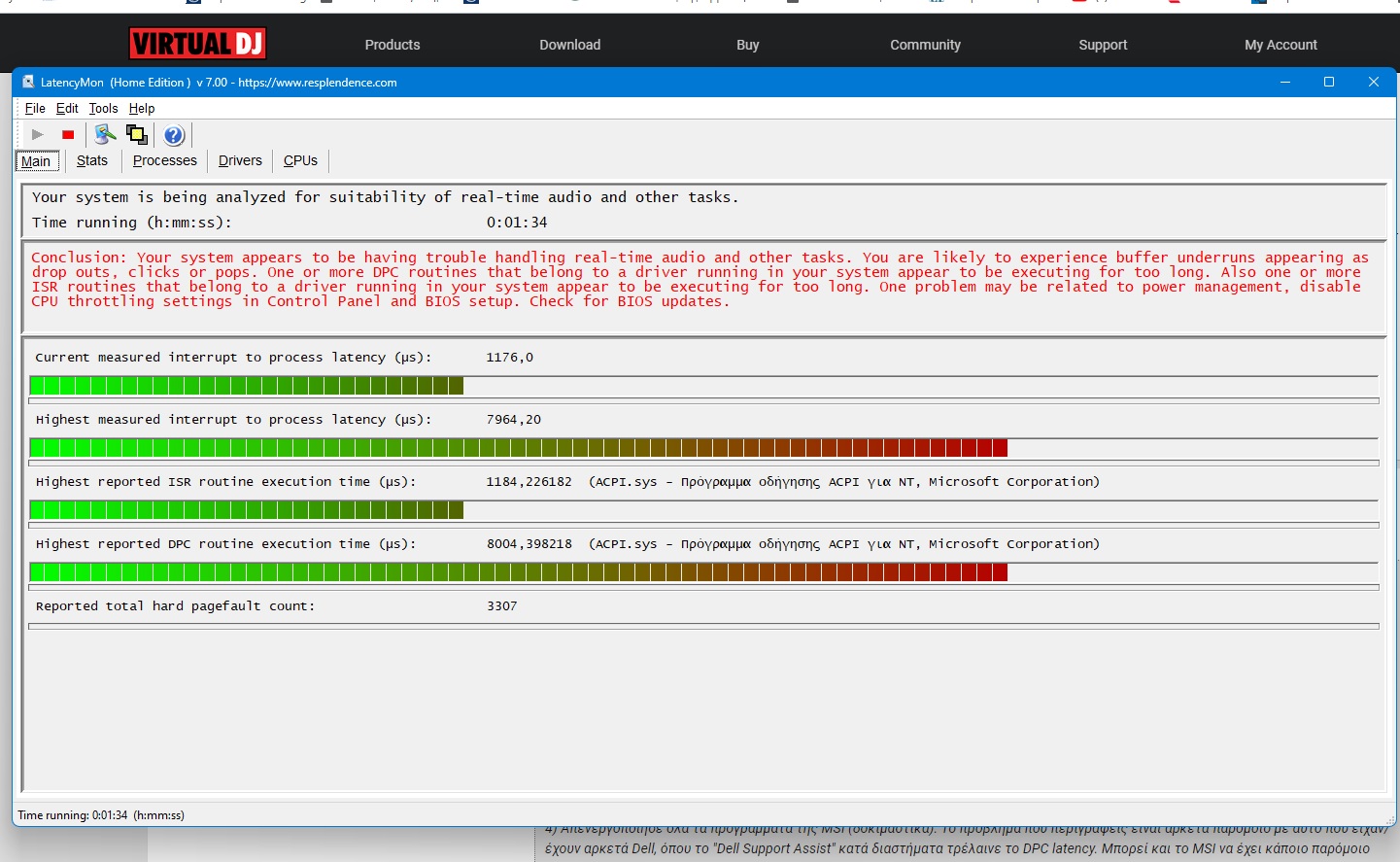Click the ACPI.sys driver text on the ISR row
The width and height of the screenshot is (1400, 862).
point(844,482)
